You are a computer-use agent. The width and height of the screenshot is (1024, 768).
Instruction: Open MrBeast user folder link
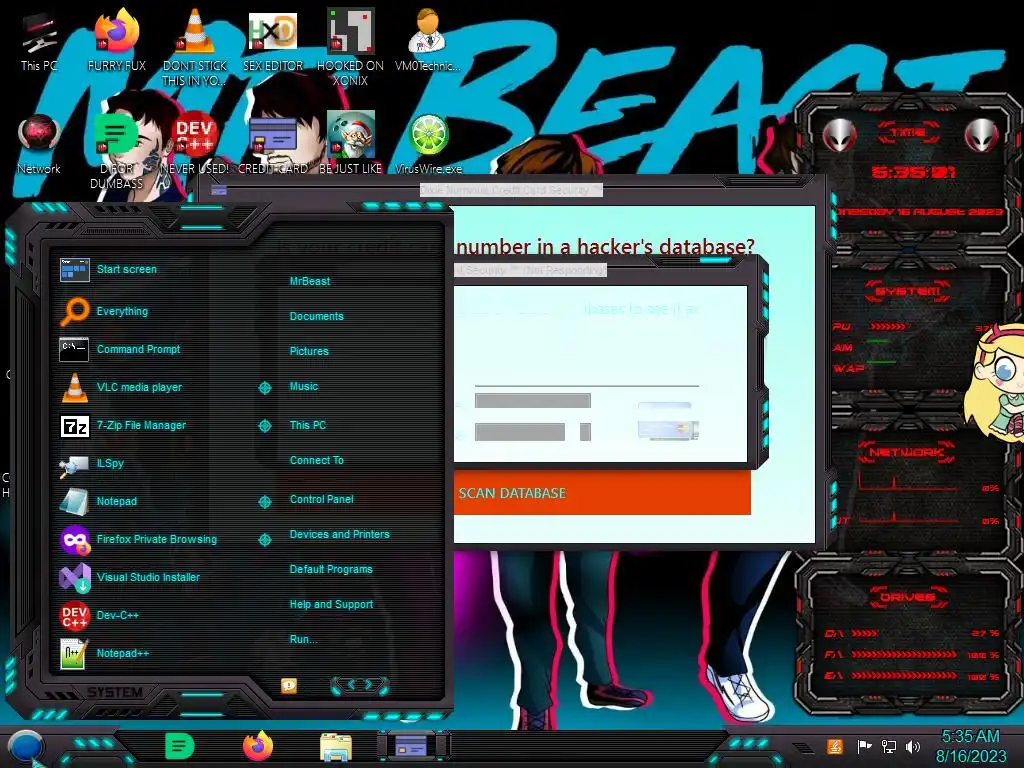point(310,281)
